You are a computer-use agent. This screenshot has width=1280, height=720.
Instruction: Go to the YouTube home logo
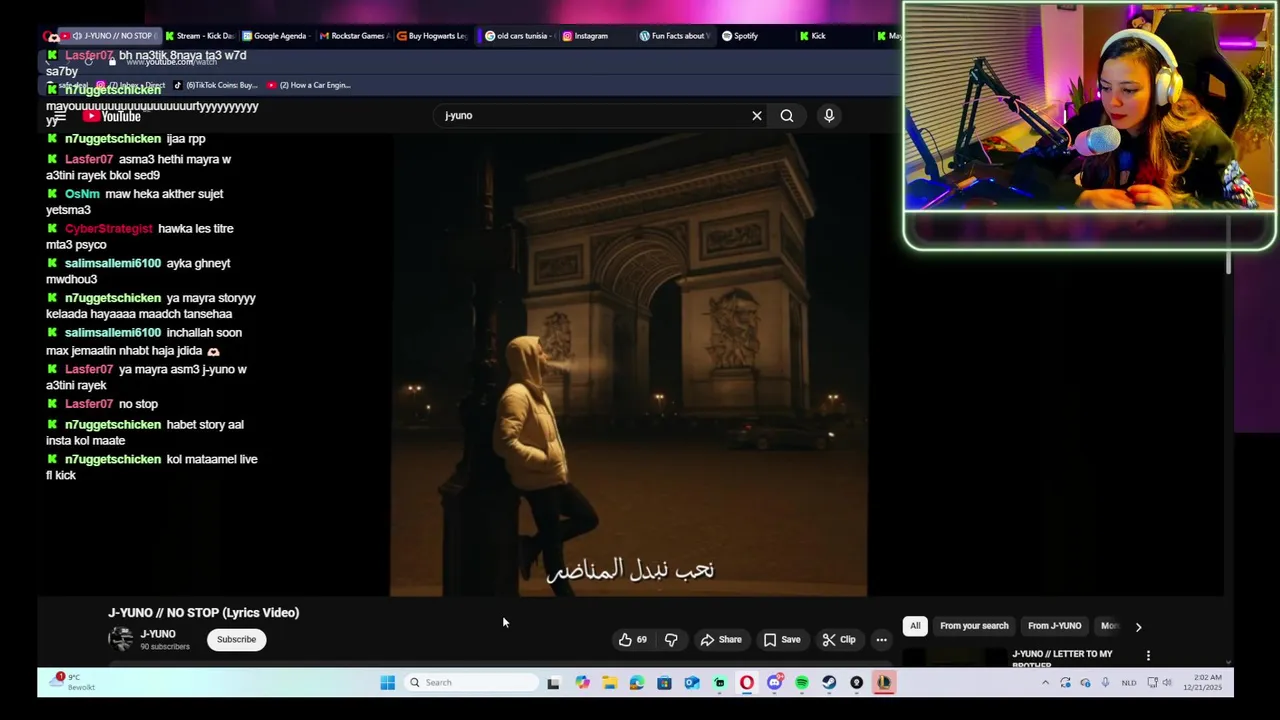tap(112, 116)
